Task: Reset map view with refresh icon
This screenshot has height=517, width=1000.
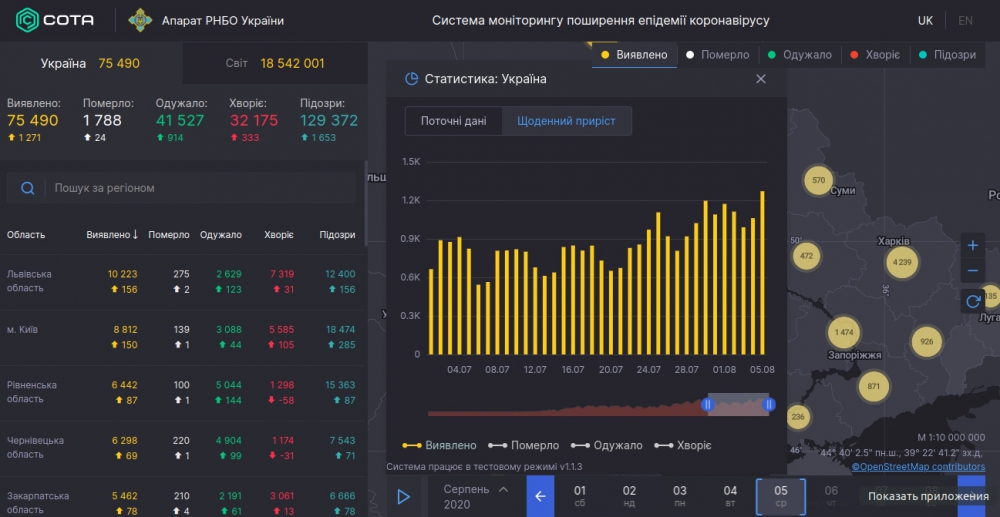Action: click(973, 300)
